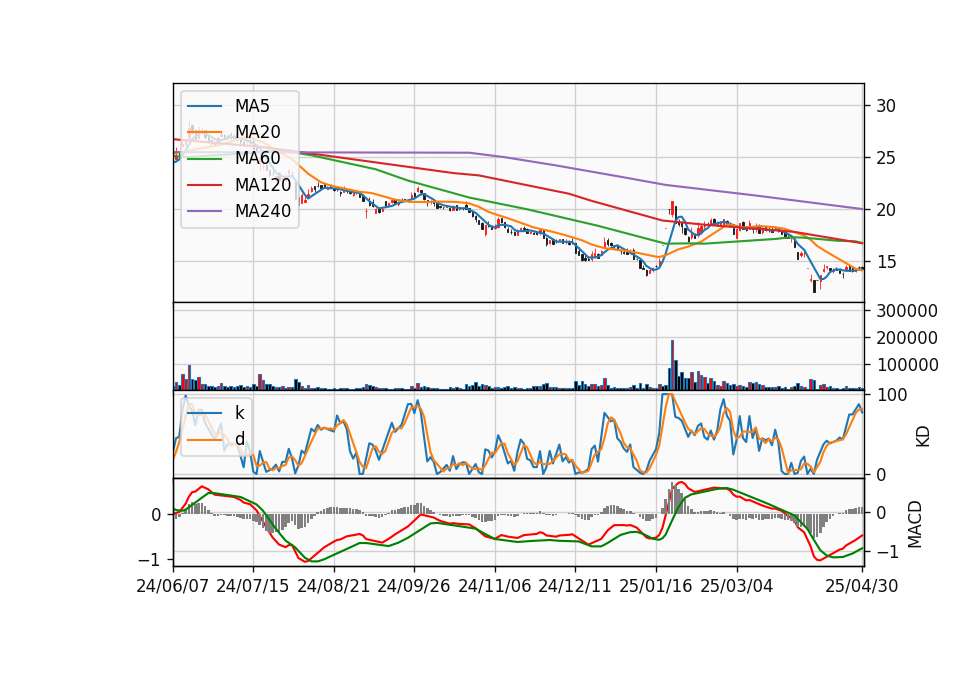Click the KD axis value 100
960x690 pixels.
892,395
